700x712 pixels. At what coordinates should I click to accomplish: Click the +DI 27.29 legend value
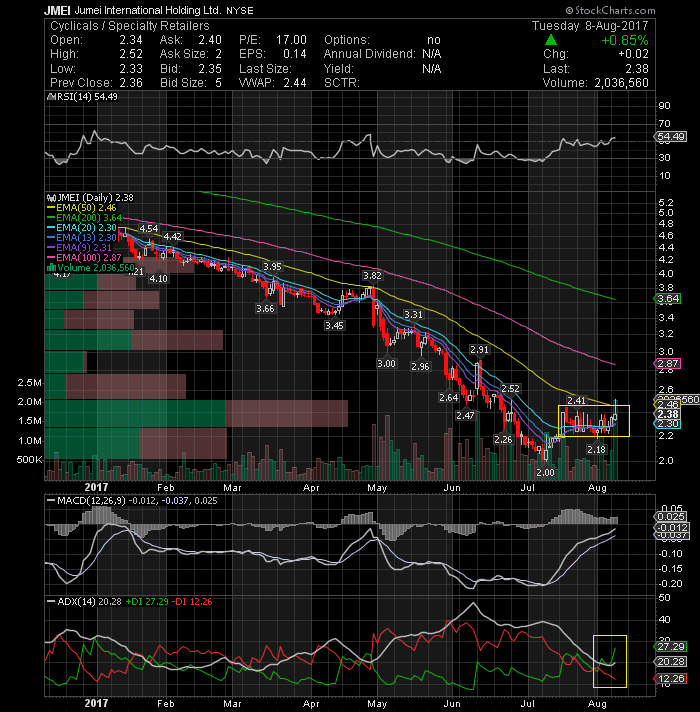click(x=147, y=602)
